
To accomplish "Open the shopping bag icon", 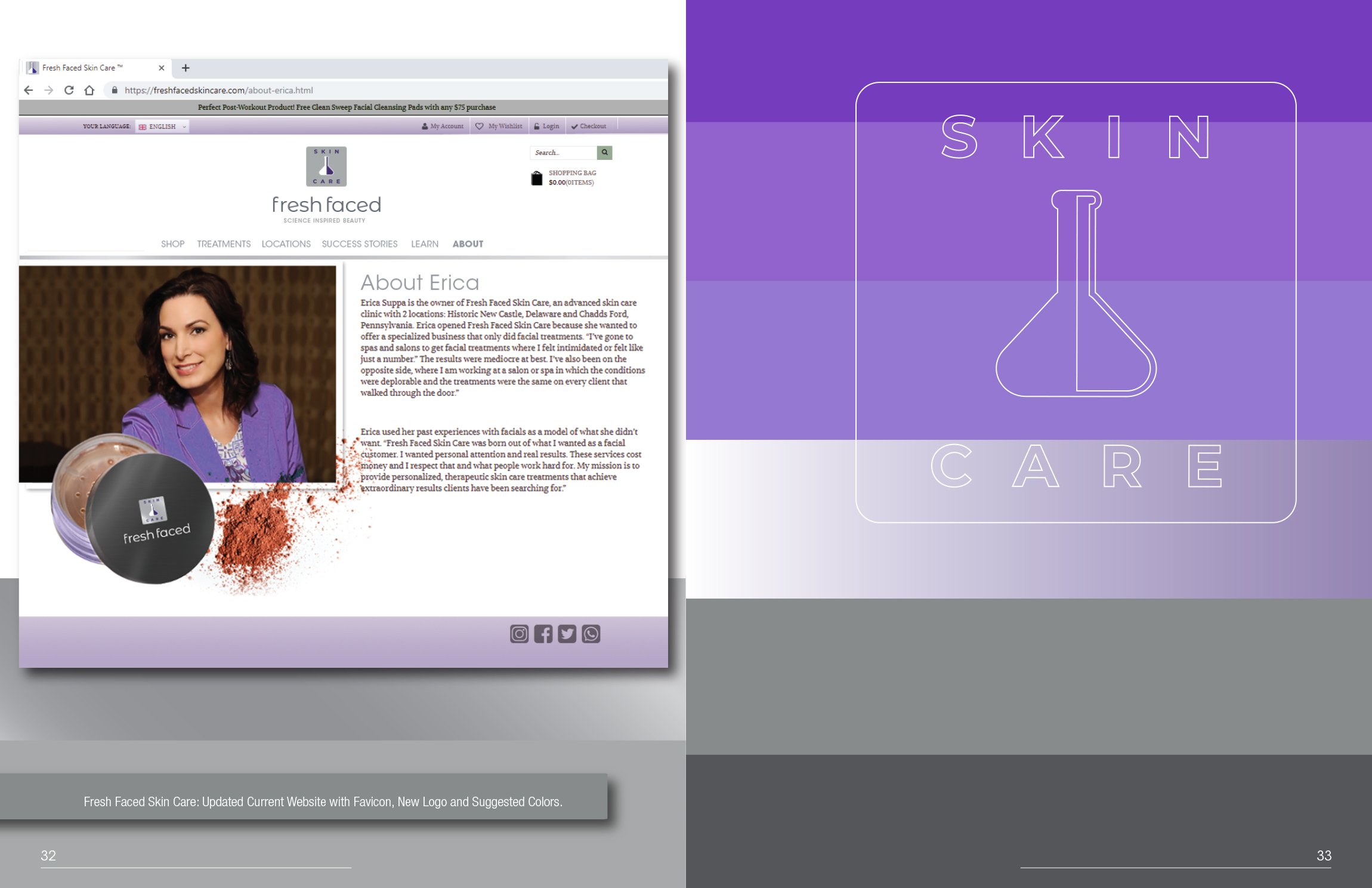I will click(x=537, y=178).
